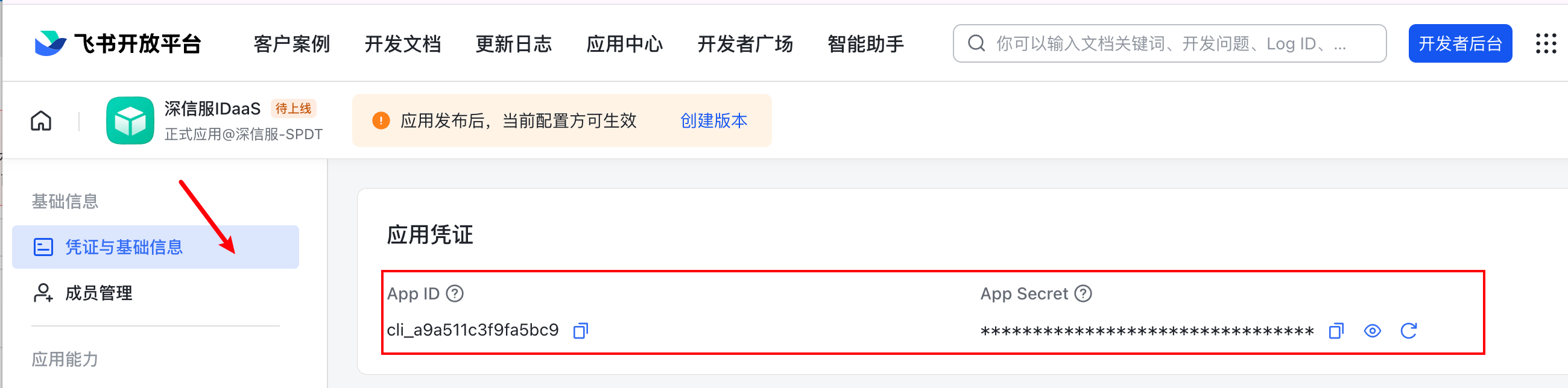Open the 开发文档 menu item
1568x388 pixels.
coord(402,44)
